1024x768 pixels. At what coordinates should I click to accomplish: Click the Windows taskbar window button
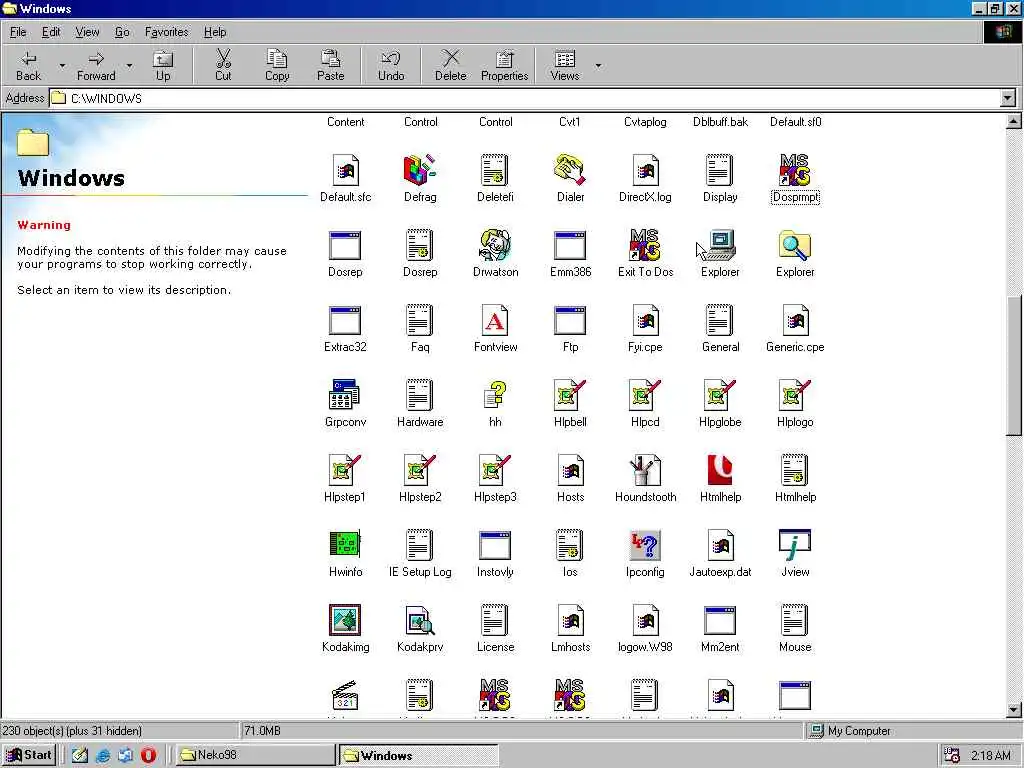418,755
